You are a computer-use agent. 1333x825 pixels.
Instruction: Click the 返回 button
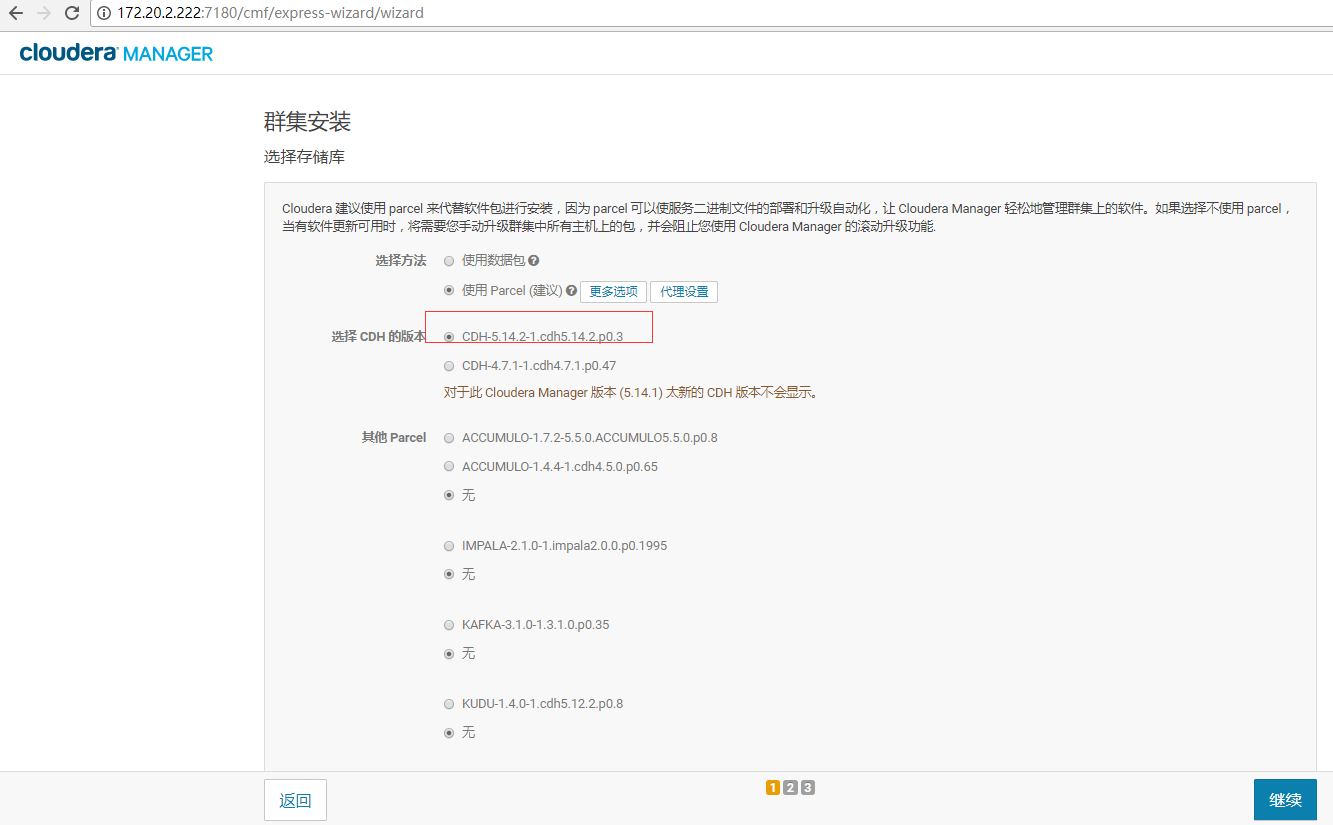pos(295,800)
